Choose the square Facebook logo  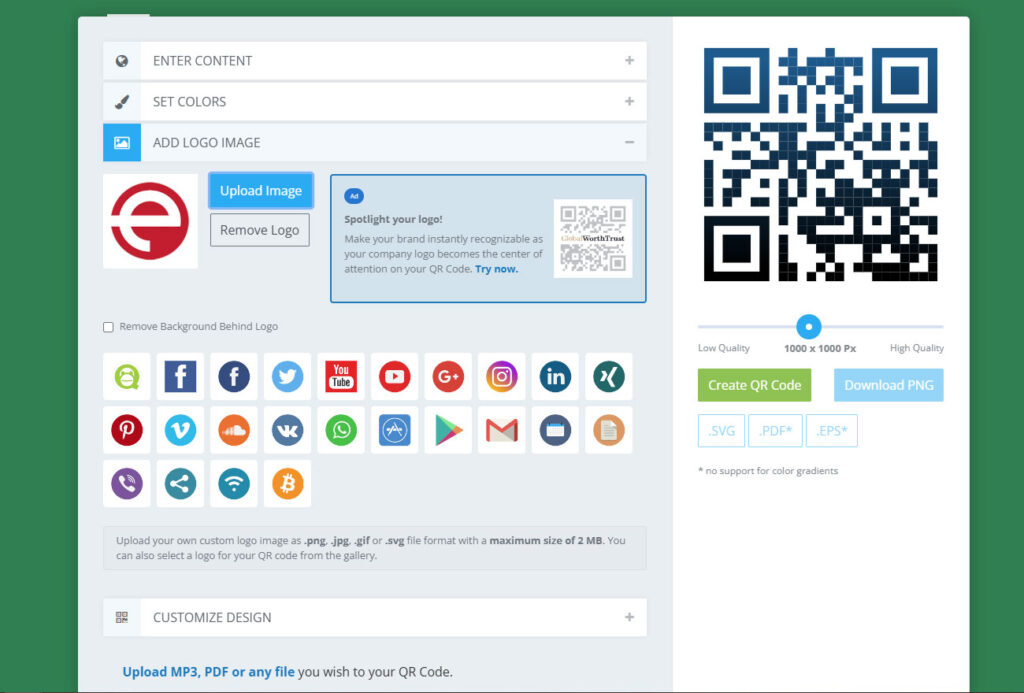click(180, 376)
